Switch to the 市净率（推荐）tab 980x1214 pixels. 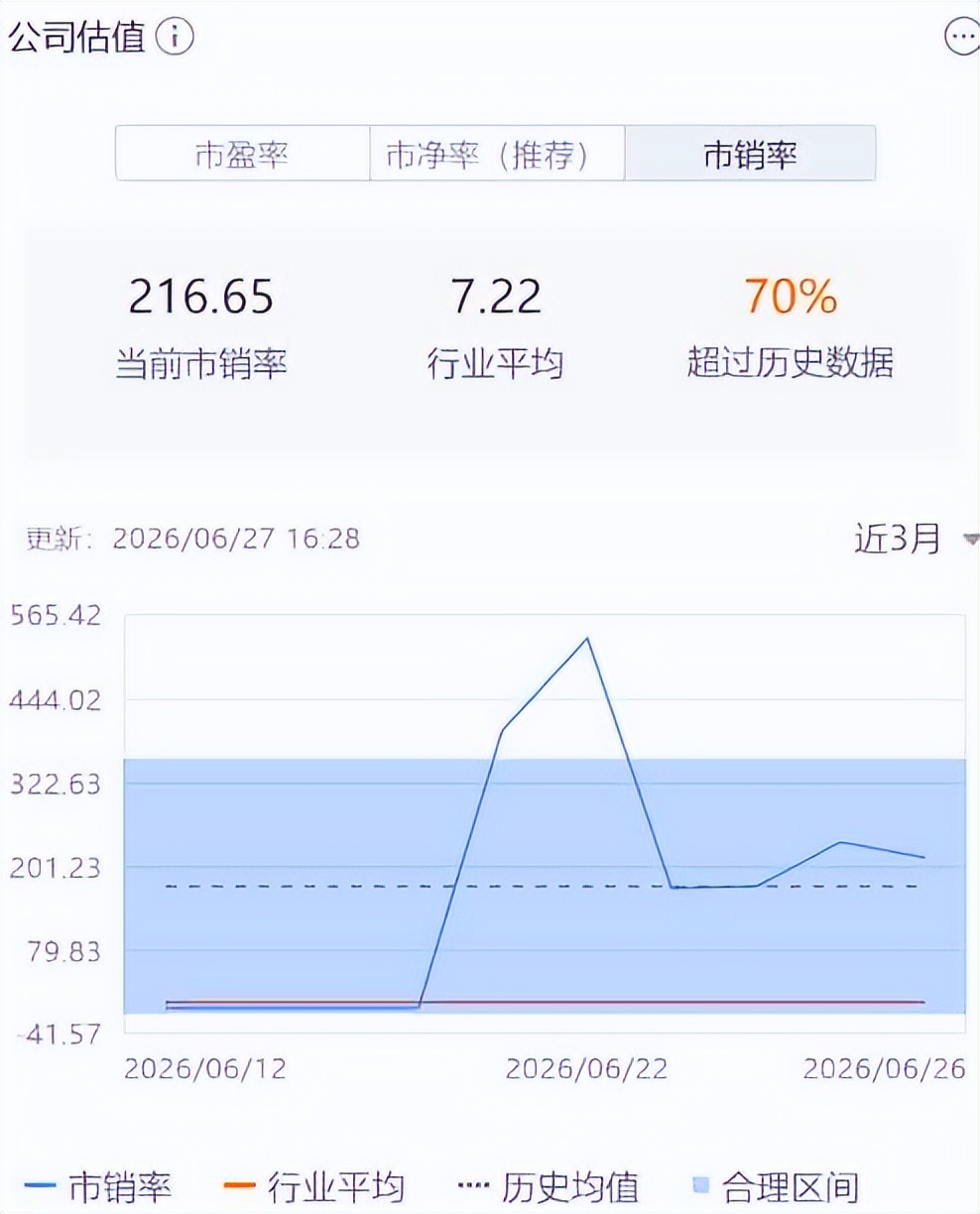pyautogui.click(x=498, y=154)
